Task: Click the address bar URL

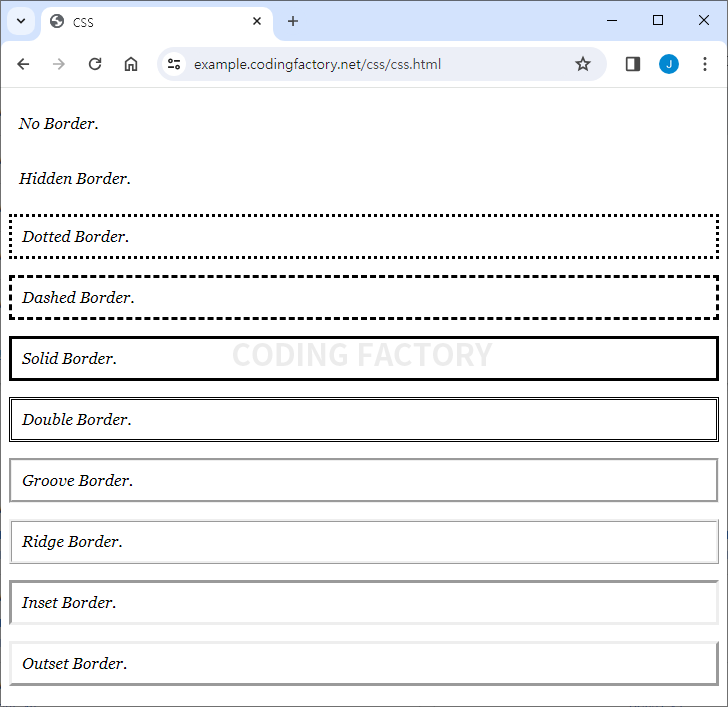Action: (x=317, y=64)
